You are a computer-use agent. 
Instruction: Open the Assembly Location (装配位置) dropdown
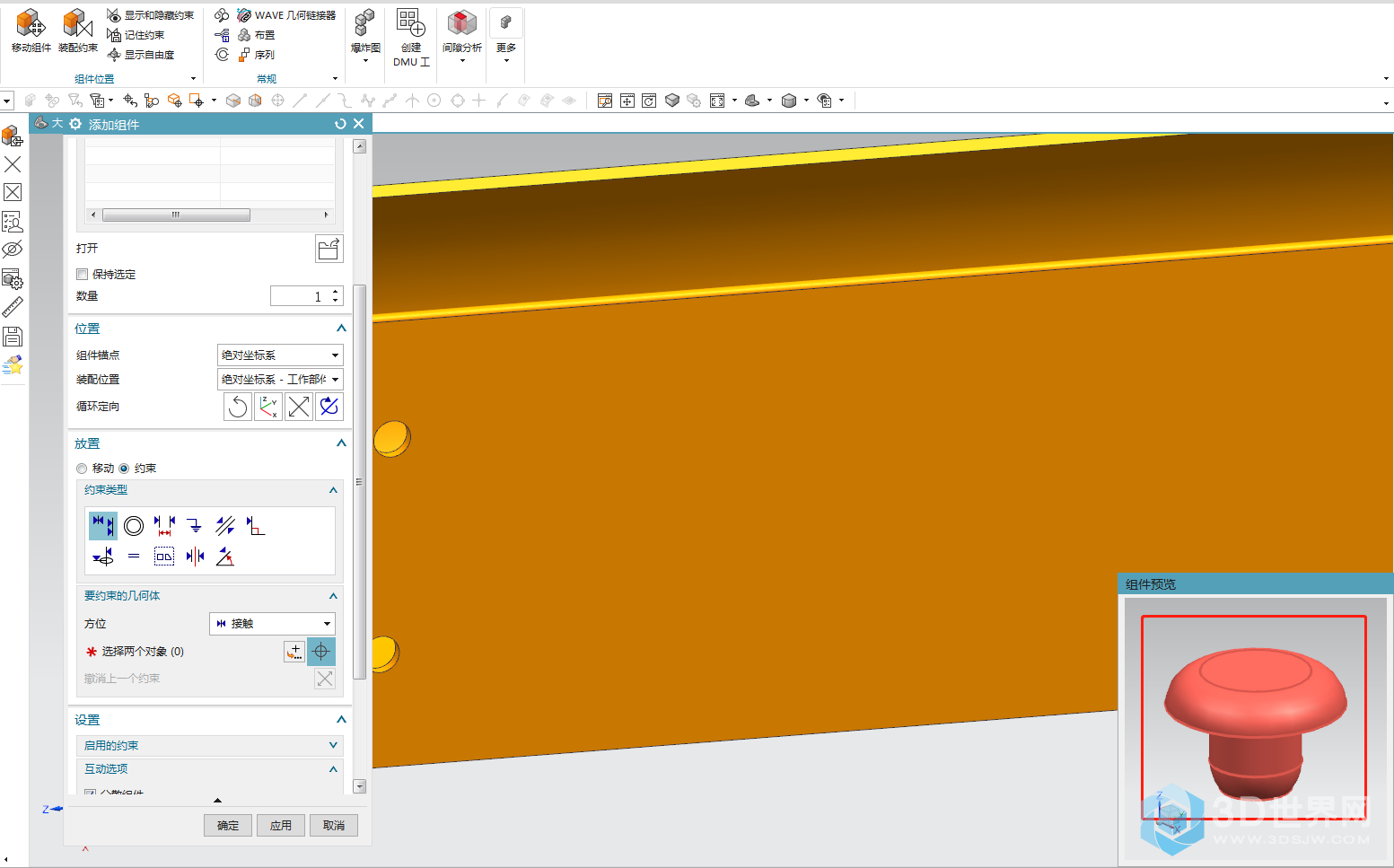point(280,380)
